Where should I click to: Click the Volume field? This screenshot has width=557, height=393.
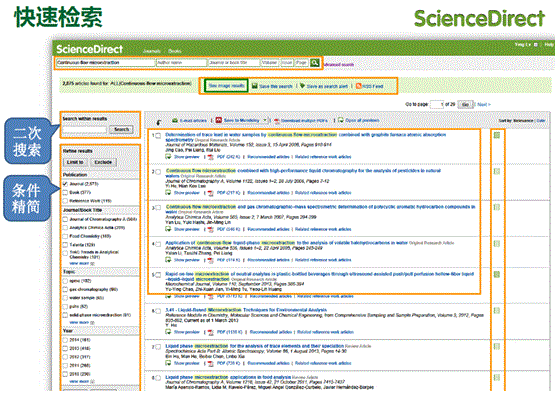click(x=270, y=63)
